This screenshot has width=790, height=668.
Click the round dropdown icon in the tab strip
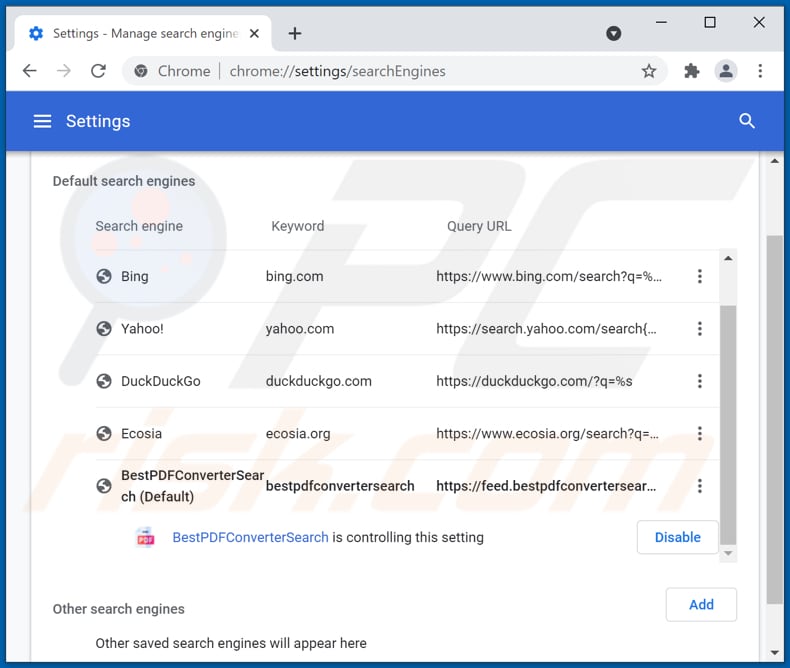(614, 34)
